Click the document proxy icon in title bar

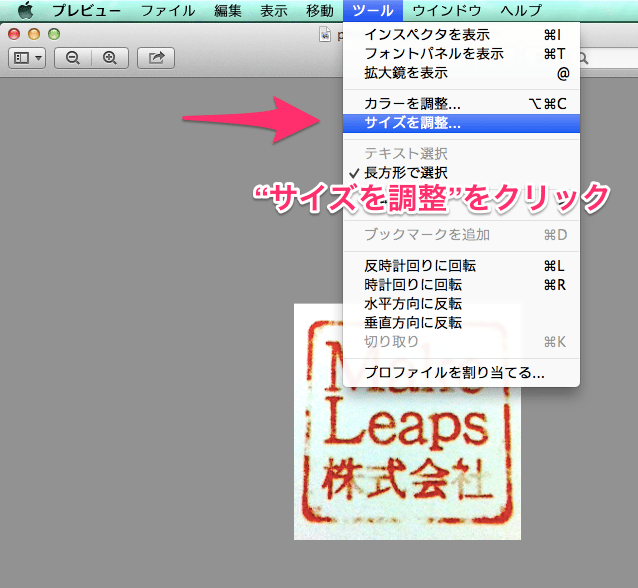(x=325, y=35)
